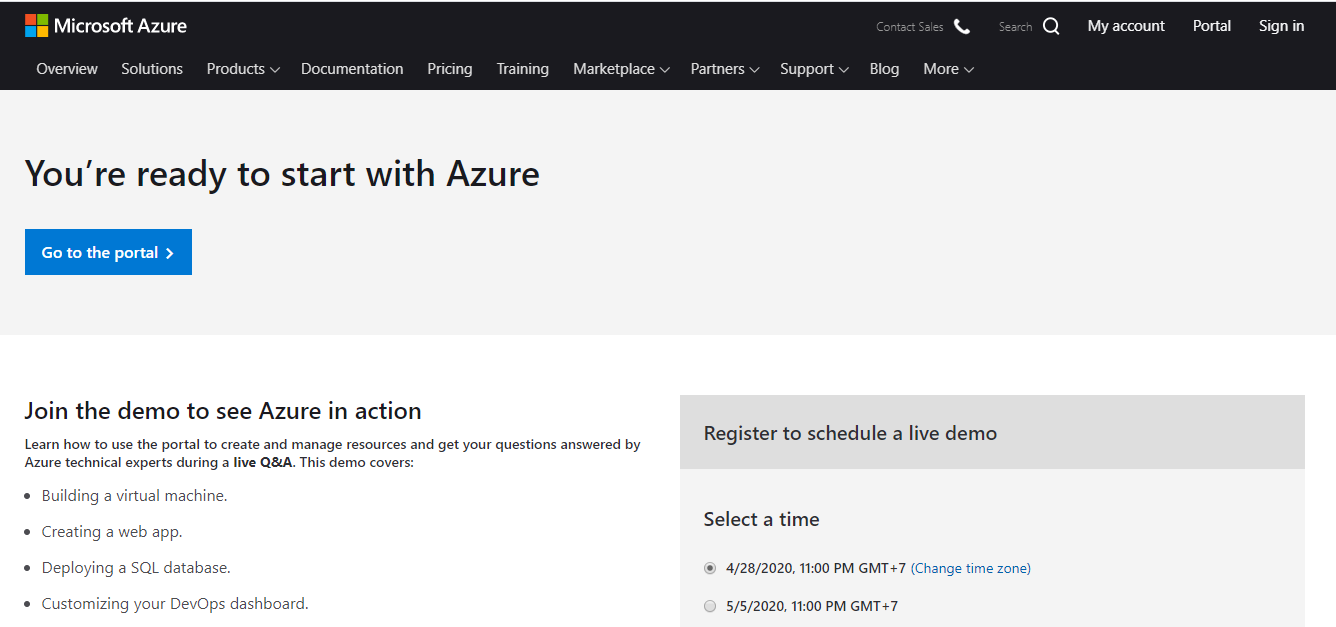Navigate to the Pricing page
Screen dimensions: 1336x627
(450, 69)
